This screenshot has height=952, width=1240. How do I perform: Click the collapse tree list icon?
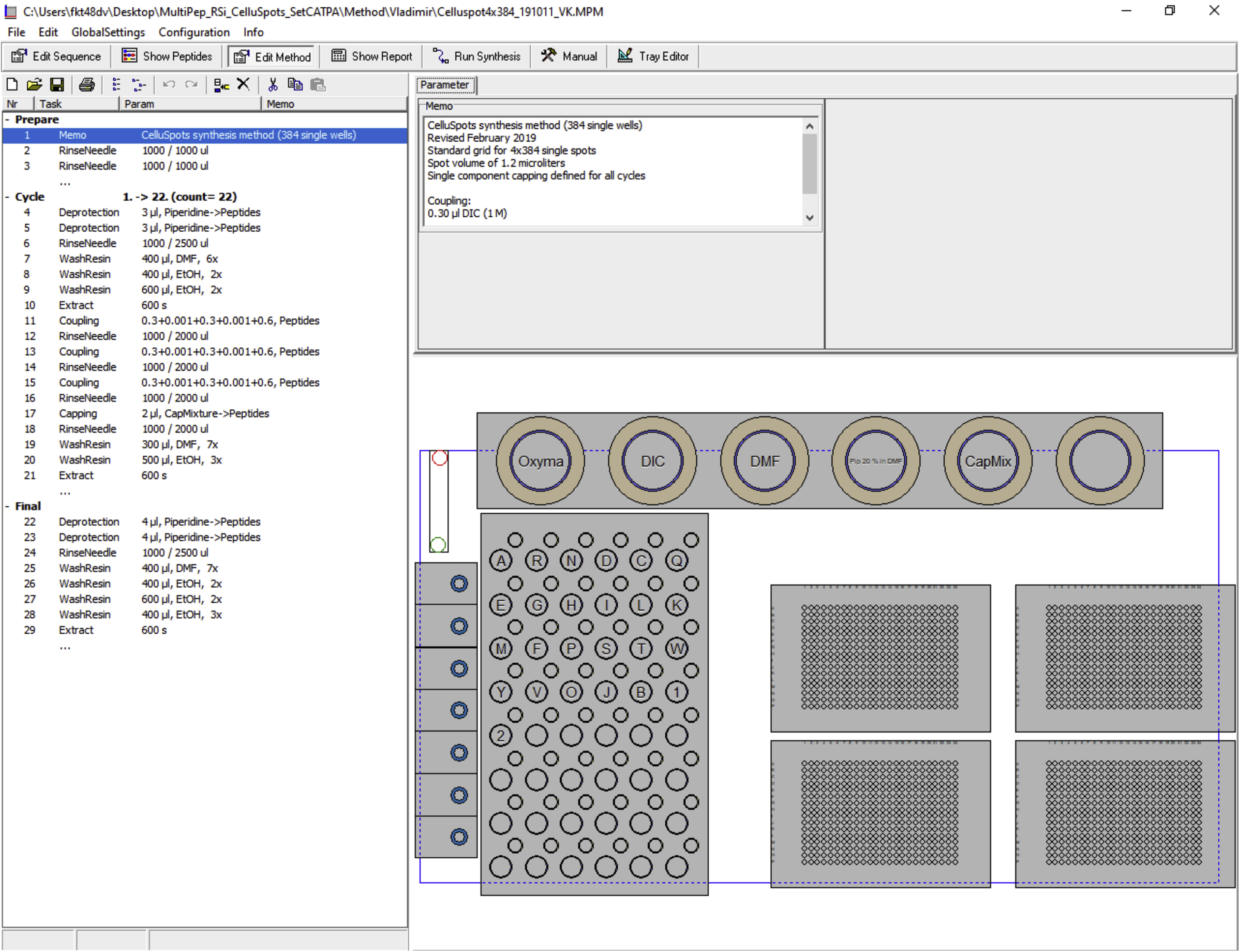click(116, 85)
